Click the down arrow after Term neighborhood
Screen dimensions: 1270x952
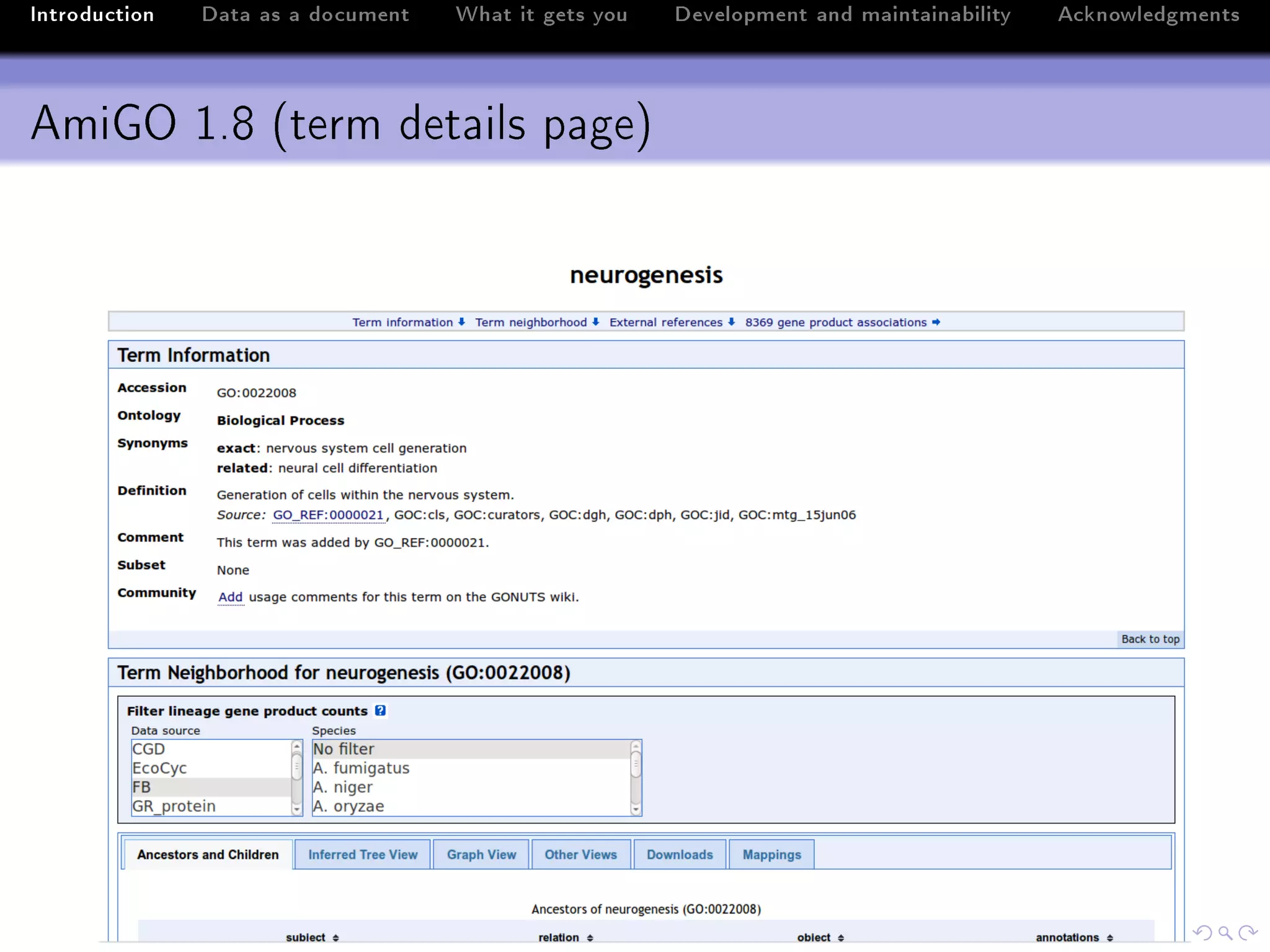tap(595, 322)
